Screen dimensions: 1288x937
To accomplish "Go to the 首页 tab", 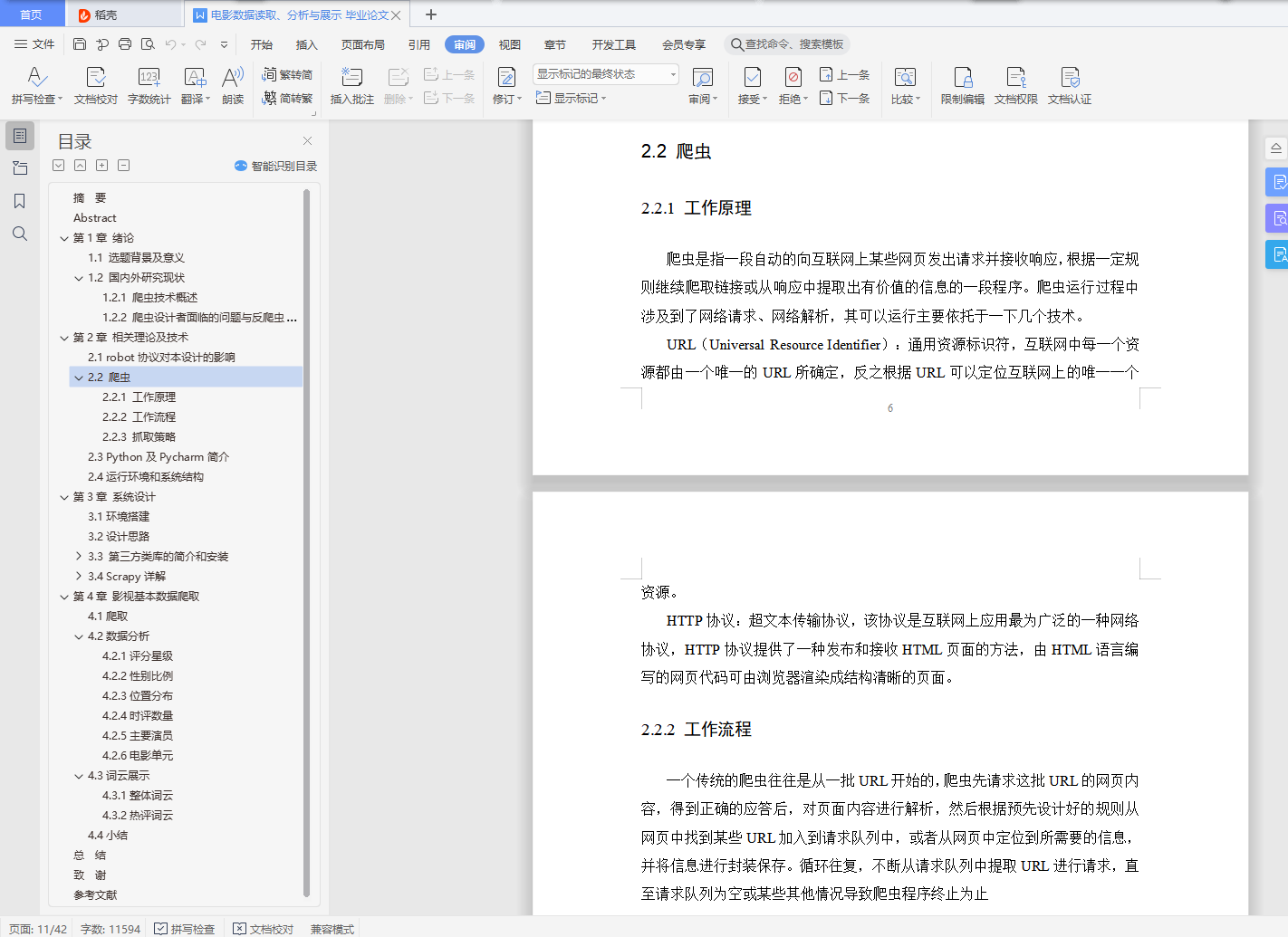I will tap(32, 14).
